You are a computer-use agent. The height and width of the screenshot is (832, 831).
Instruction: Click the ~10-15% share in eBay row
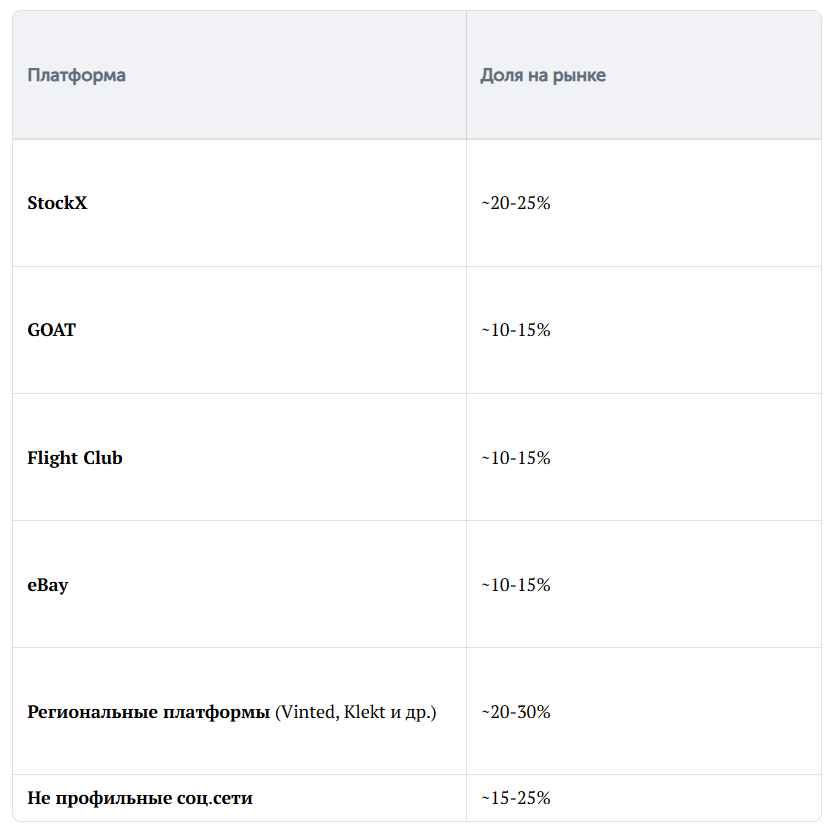(515, 585)
